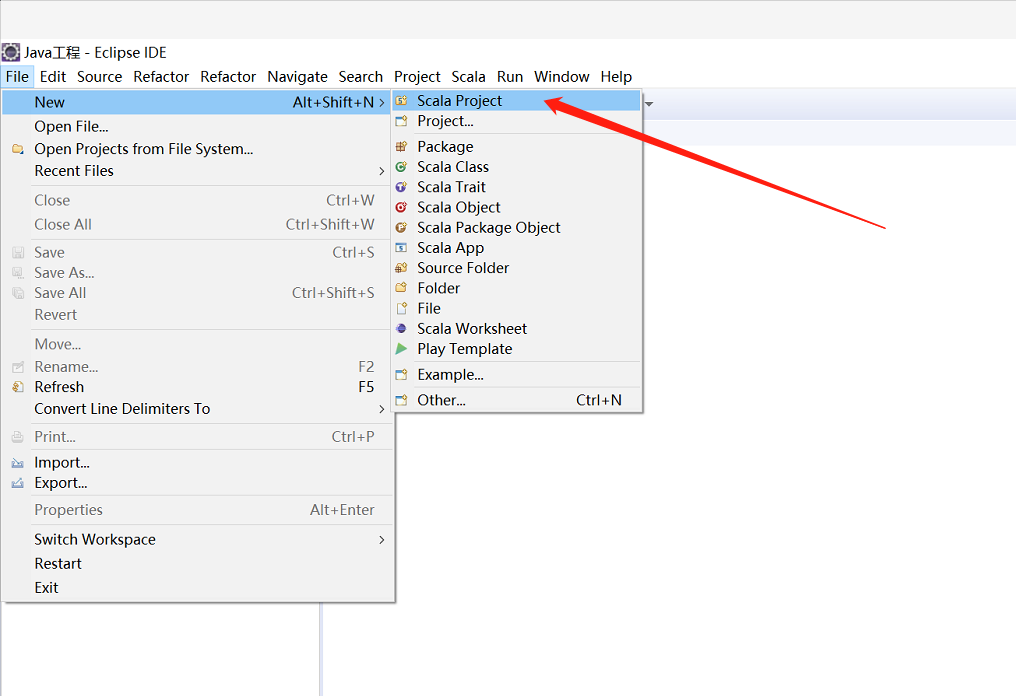Click the green Scala Class icon
The image size is (1016, 696).
tap(402, 167)
